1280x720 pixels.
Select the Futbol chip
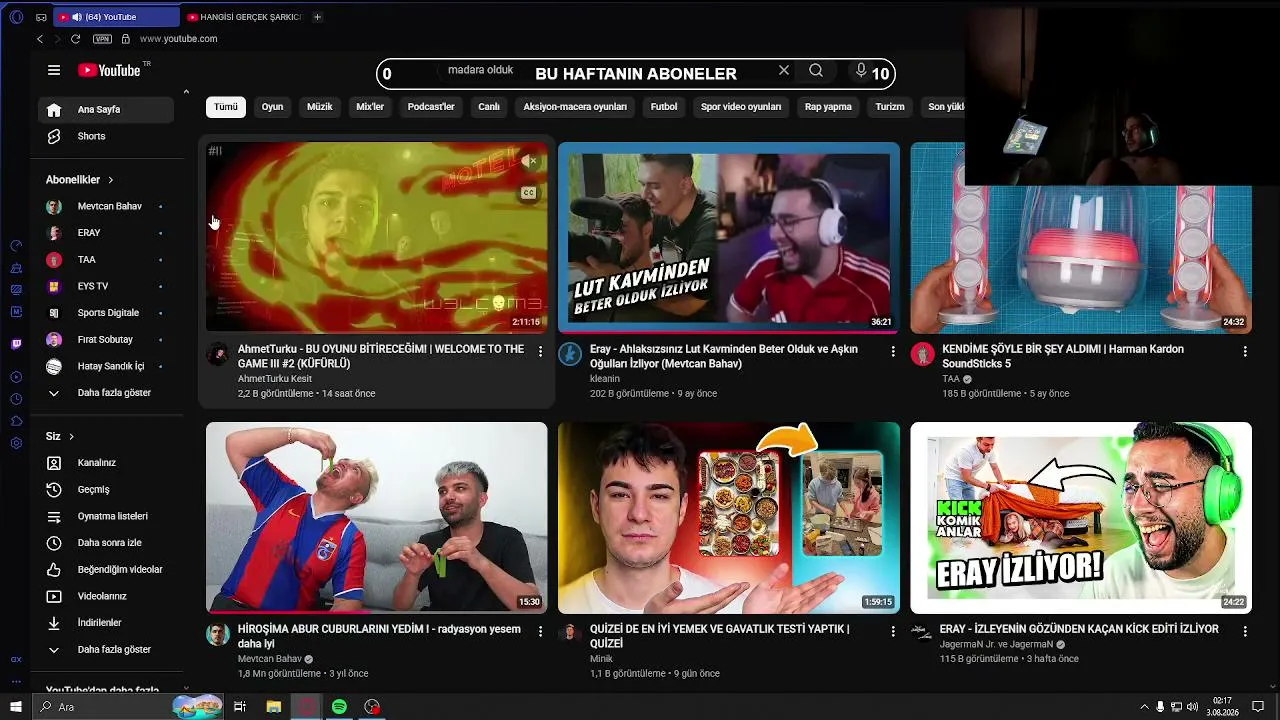point(664,107)
